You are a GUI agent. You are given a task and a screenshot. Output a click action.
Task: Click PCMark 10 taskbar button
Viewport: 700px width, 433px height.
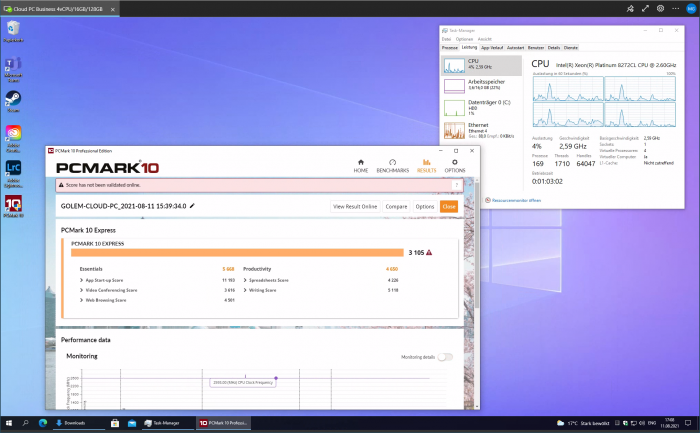point(223,423)
